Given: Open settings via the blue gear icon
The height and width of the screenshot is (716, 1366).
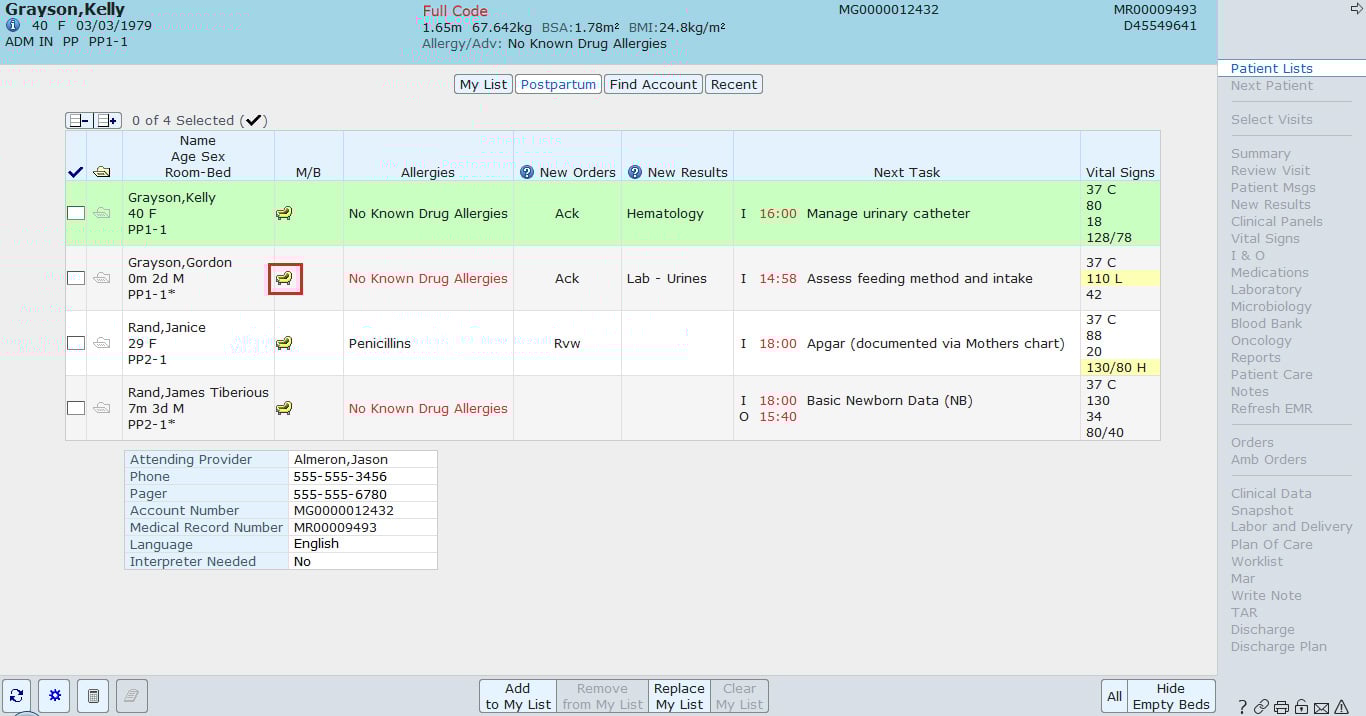Looking at the screenshot, I should point(55,696).
